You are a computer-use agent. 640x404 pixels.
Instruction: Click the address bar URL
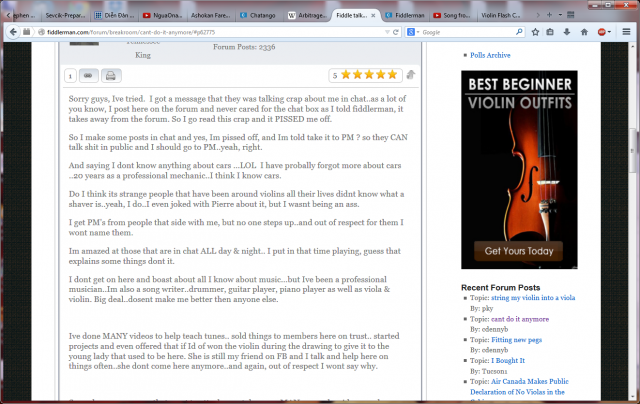131,32
